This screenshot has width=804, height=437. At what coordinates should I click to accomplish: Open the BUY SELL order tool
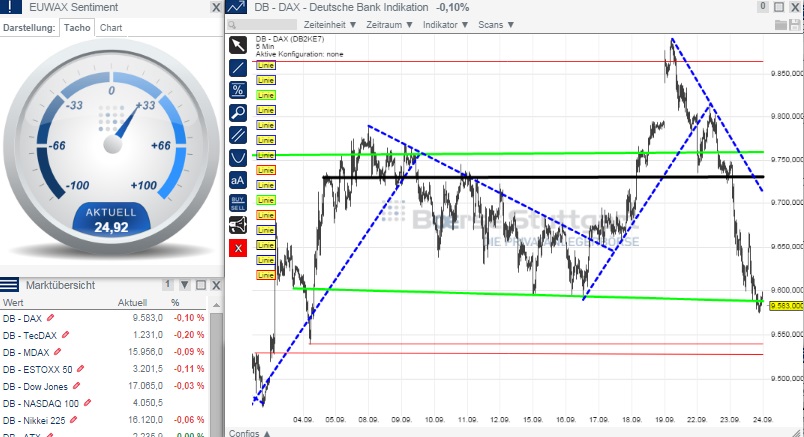click(238, 203)
